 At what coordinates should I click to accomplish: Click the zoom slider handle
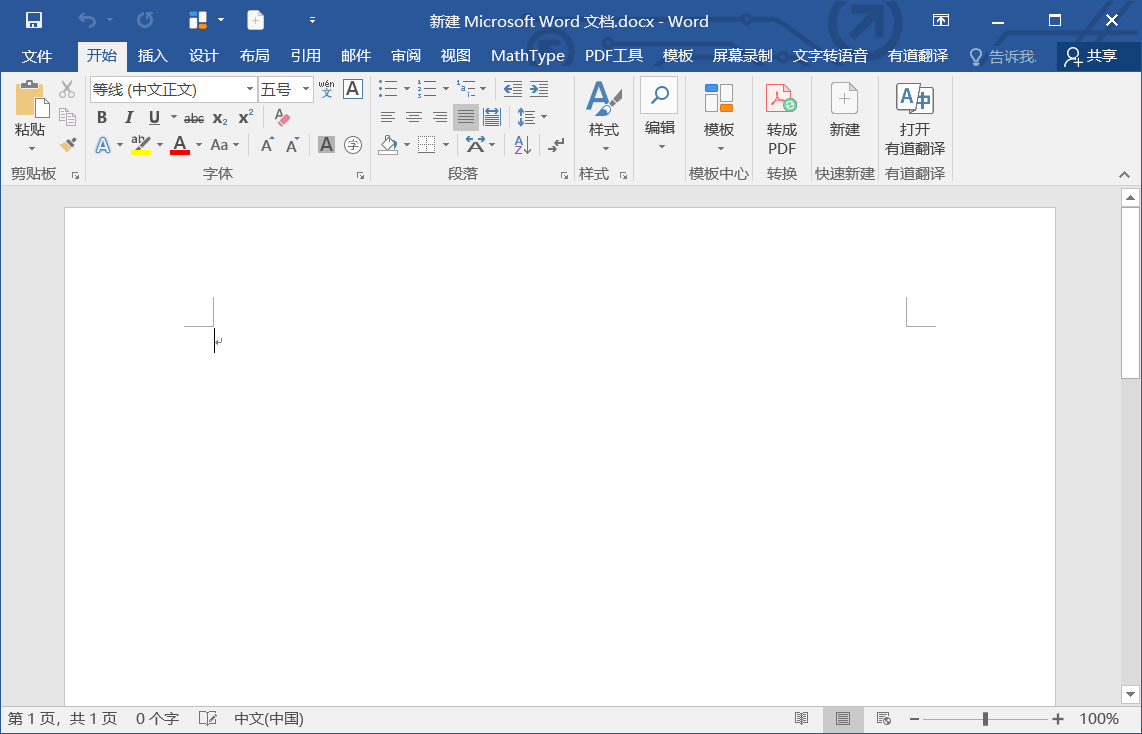click(985, 719)
